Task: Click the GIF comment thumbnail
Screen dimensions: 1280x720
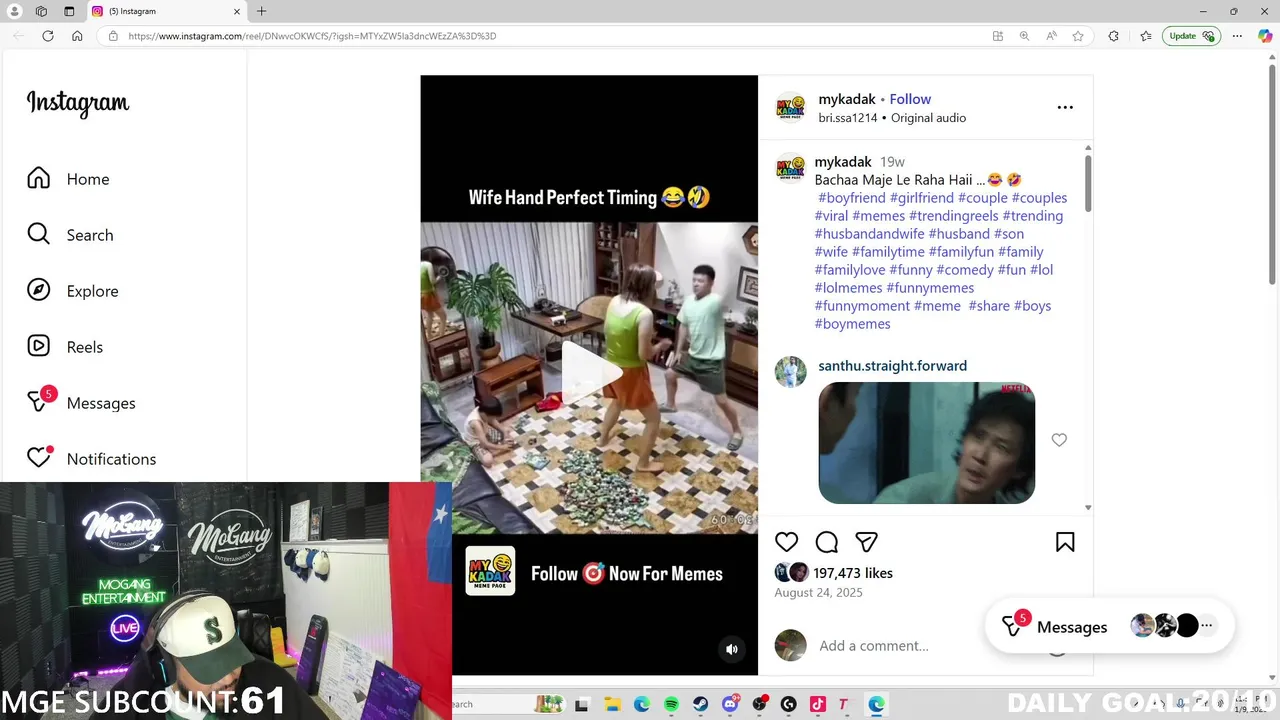Action: coord(926,443)
